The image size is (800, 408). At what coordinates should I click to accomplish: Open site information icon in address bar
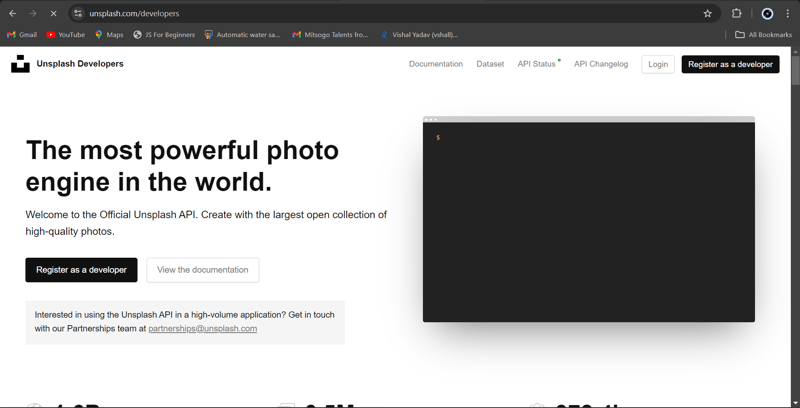78,14
